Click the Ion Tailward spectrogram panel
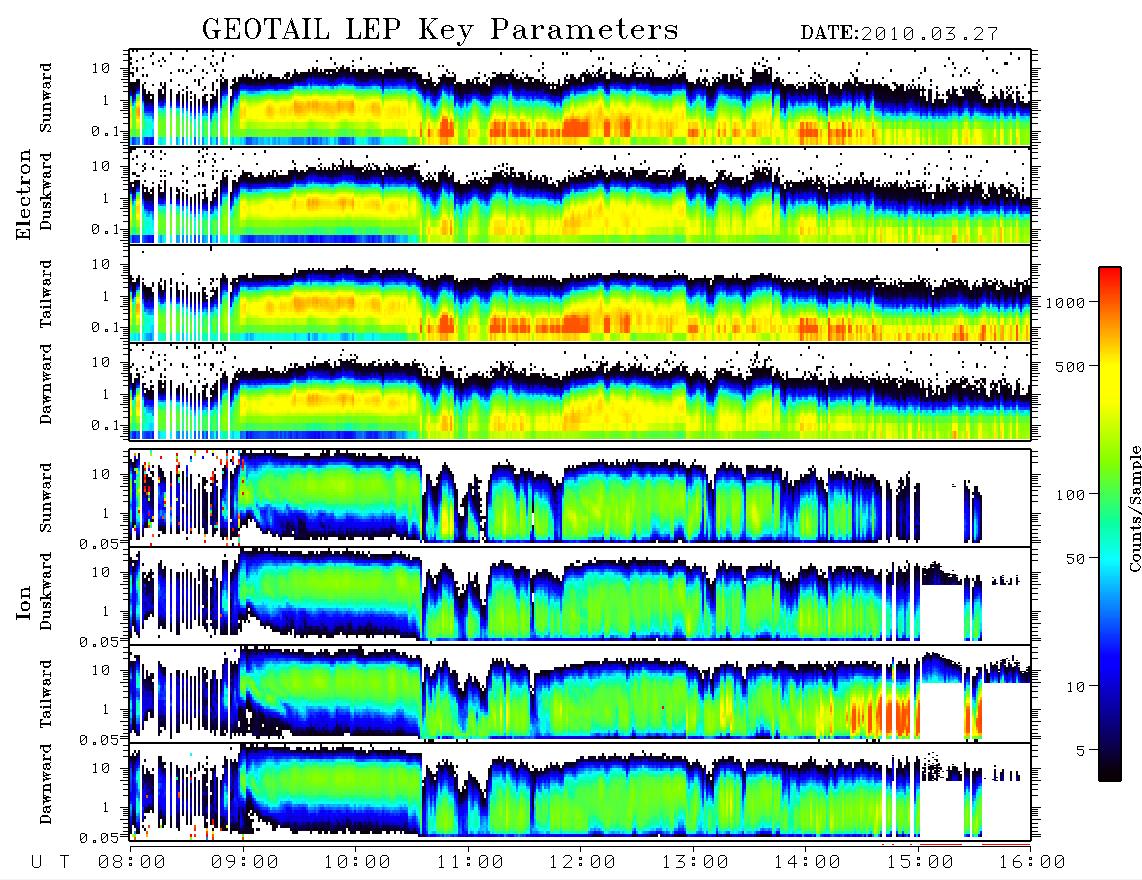The width and height of the screenshot is (1142, 880). click(580, 694)
